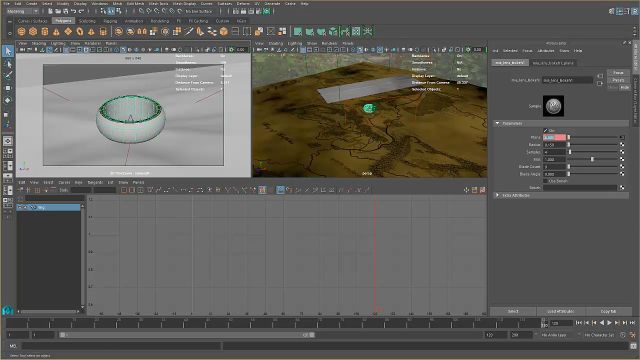Image resolution: width=640 pixels, height=360 pixels.
Task: Open the Modeling menu set dropdown
Action: (22, 11)
